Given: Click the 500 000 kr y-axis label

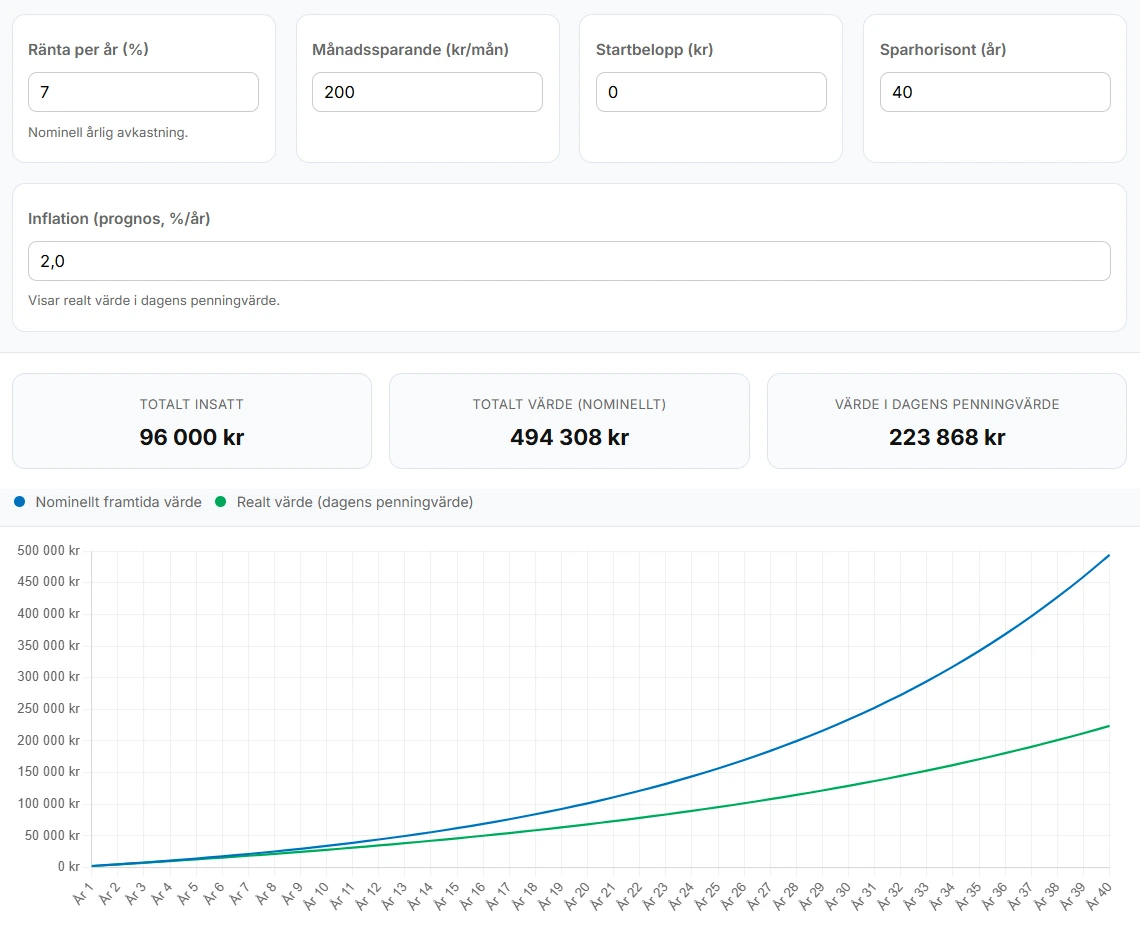Looking at the screenshot, I should pos(49,550).
